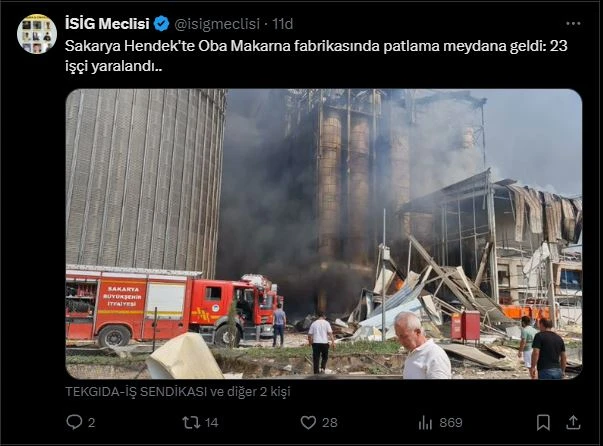Image resolution: width=603 pixels, height=446 pixels.
Task: Like the tweet with heart icon
Action: click(x=308, y=423)
